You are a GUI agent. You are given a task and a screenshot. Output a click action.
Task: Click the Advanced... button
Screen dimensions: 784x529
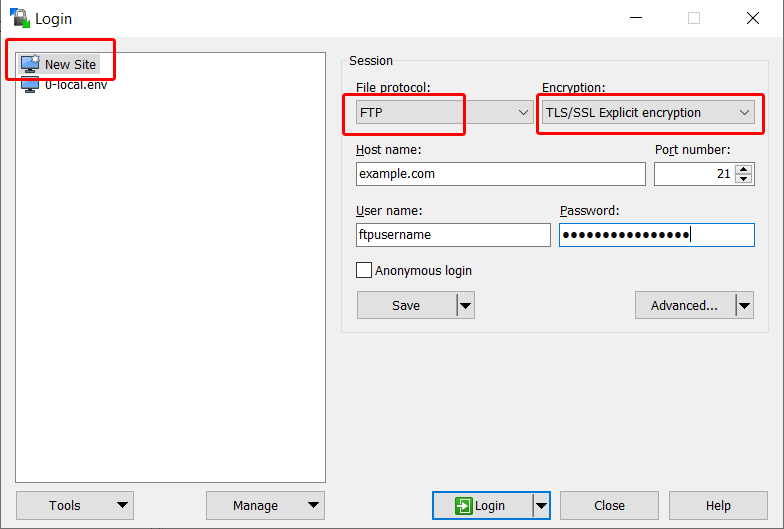tap(685, 305)
